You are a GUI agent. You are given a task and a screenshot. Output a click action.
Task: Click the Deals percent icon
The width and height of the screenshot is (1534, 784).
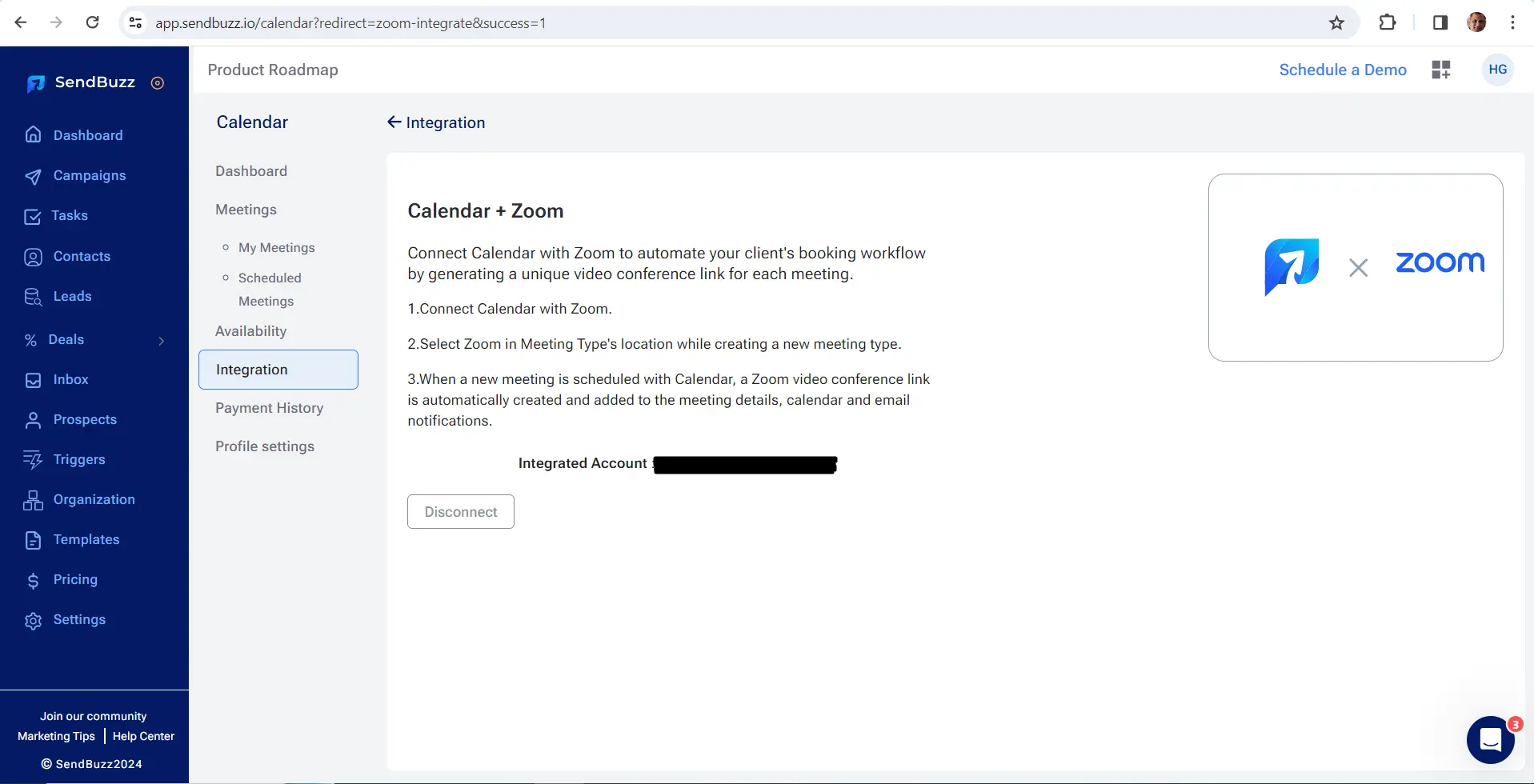tap(30, 340)
